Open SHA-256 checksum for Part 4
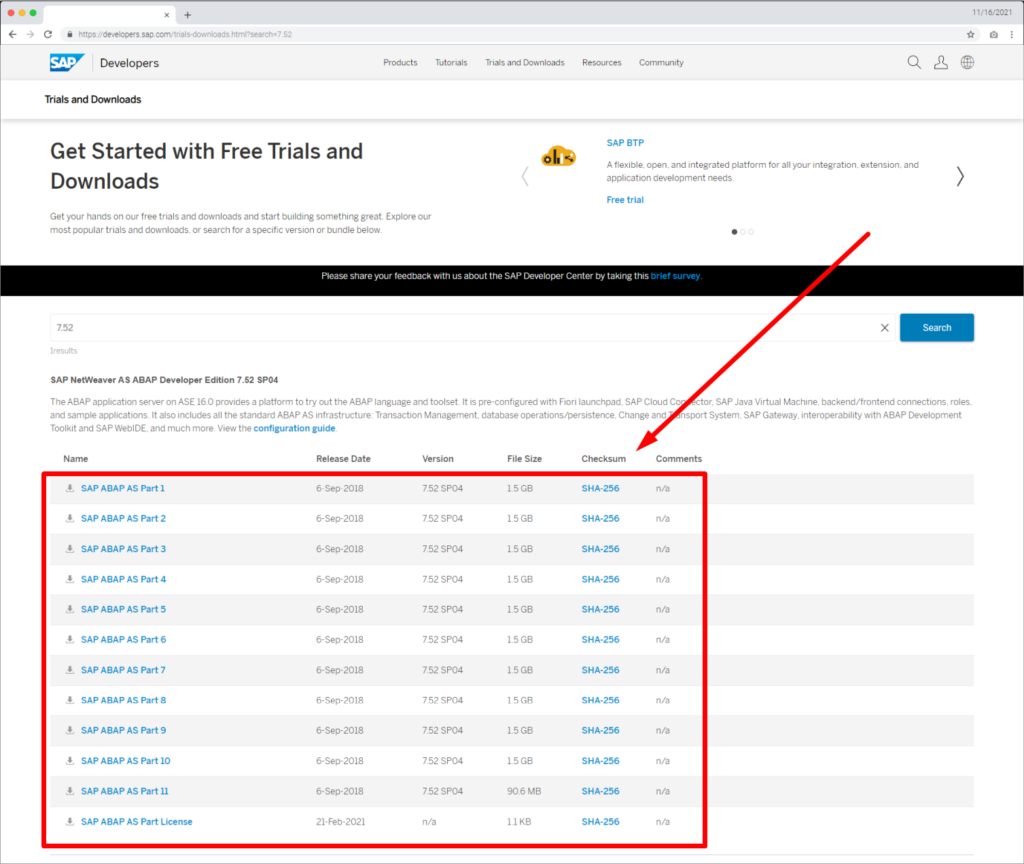 coord(600,579)
